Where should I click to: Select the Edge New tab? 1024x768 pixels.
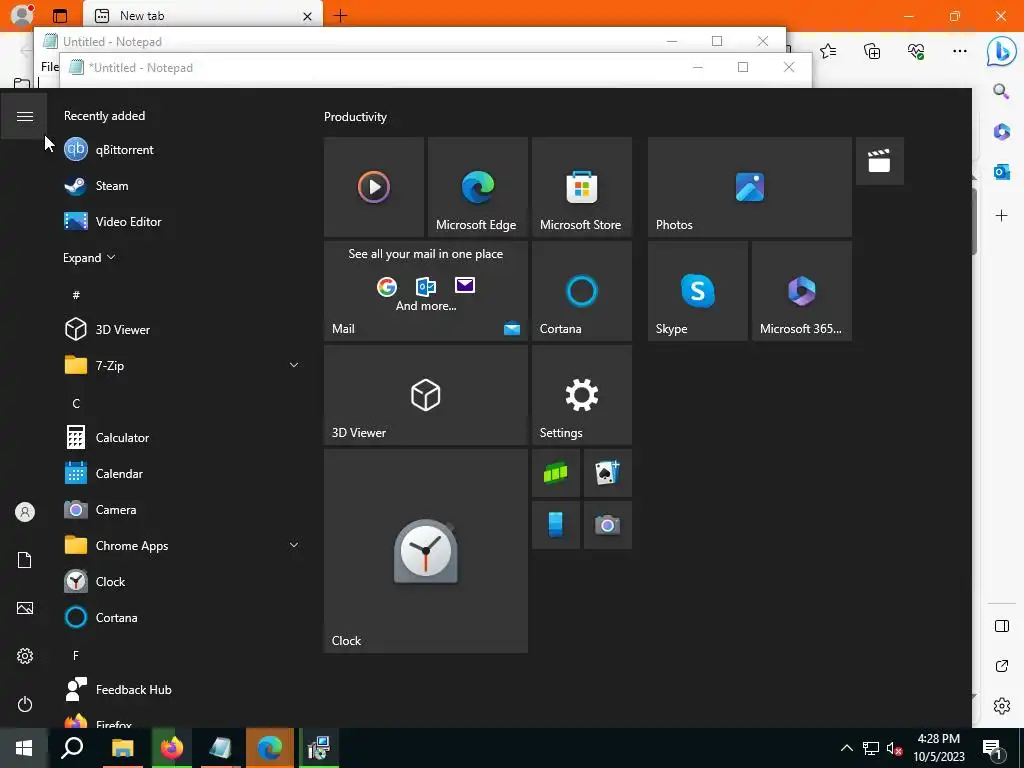202,16
